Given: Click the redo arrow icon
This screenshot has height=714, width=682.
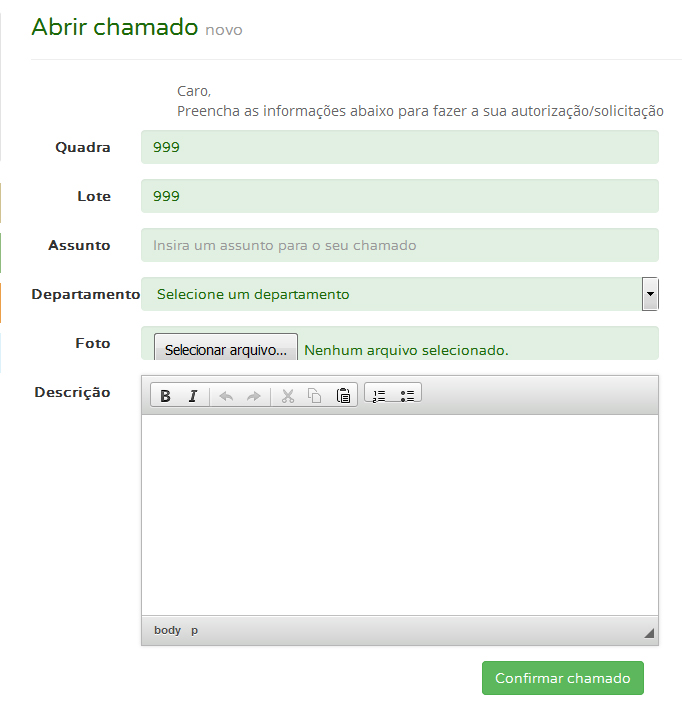Looking at the screenshot, I should tap(253, 396).
